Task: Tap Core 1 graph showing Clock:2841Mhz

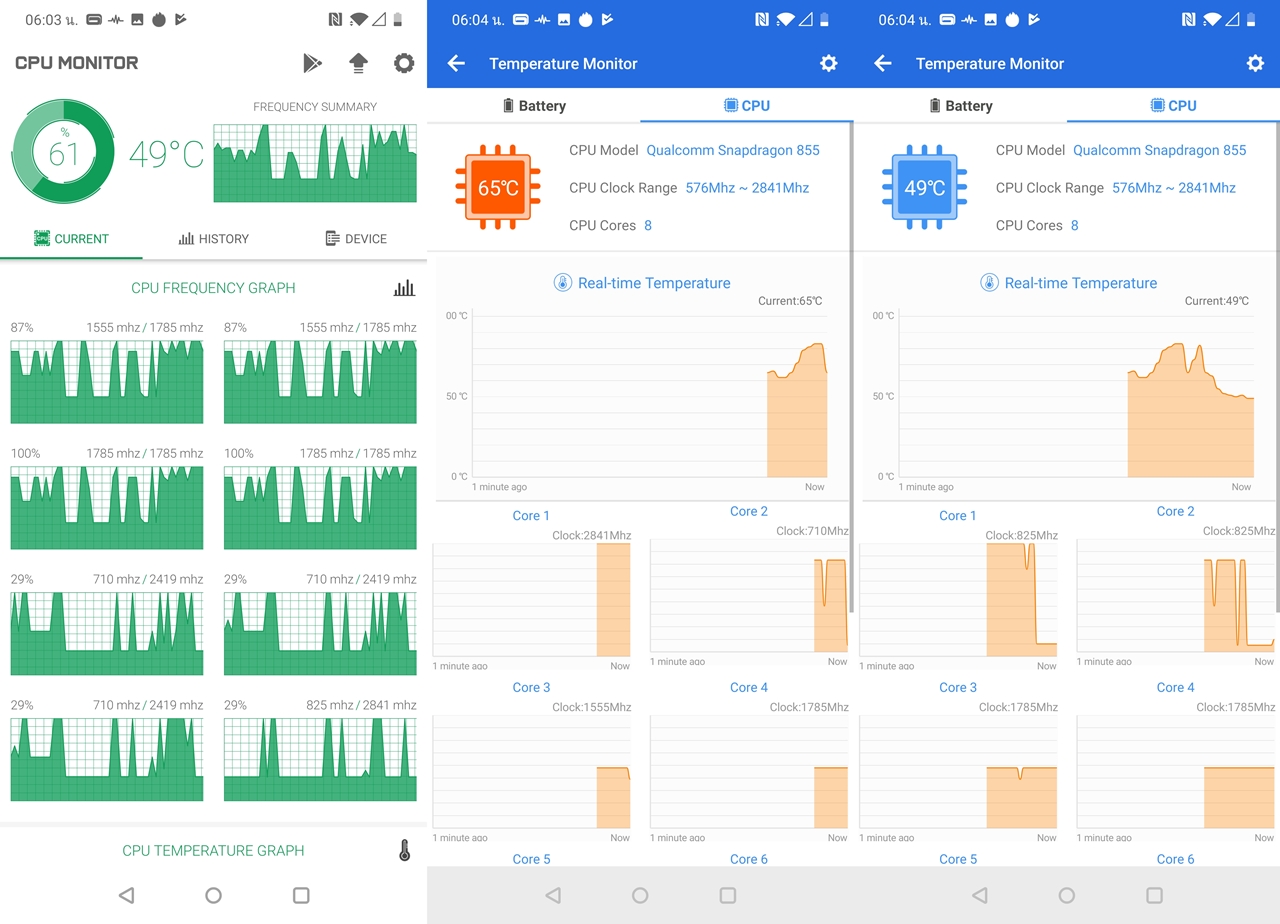Action: (x=532, y=600)
